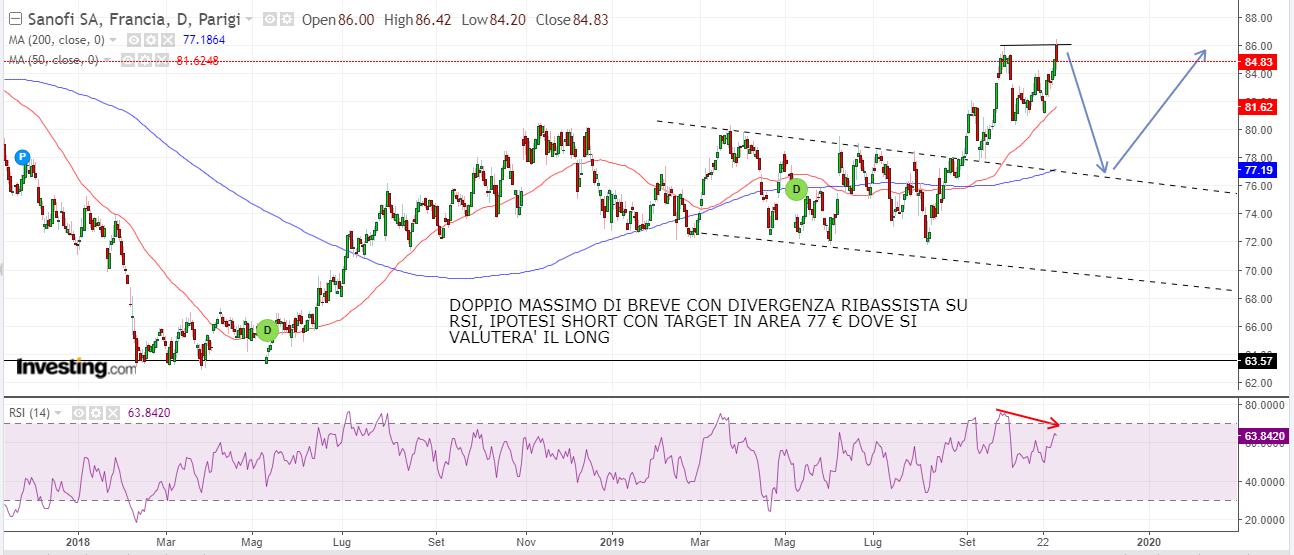
Task: Select the MA (200, close, 0) legend label
Action: pos(57,40)
